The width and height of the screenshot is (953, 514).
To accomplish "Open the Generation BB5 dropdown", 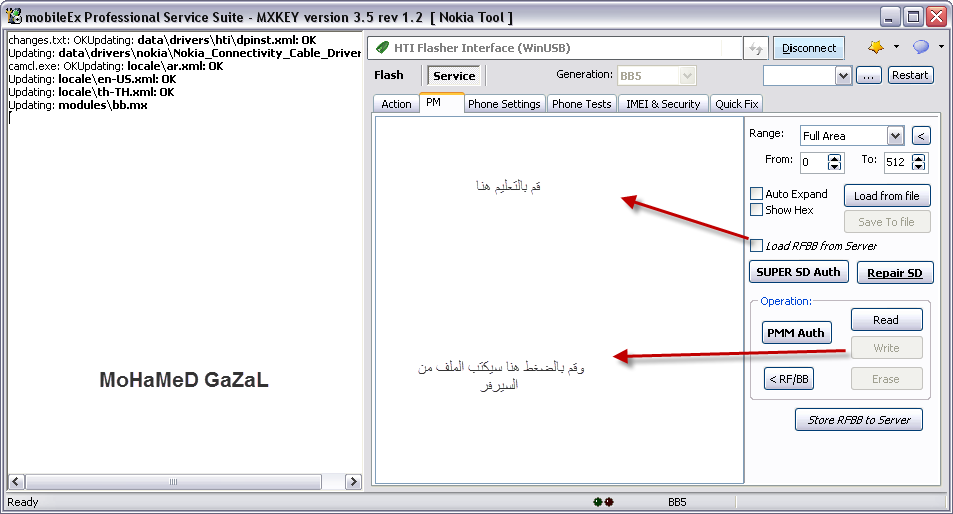I will [x=687, y=76].
